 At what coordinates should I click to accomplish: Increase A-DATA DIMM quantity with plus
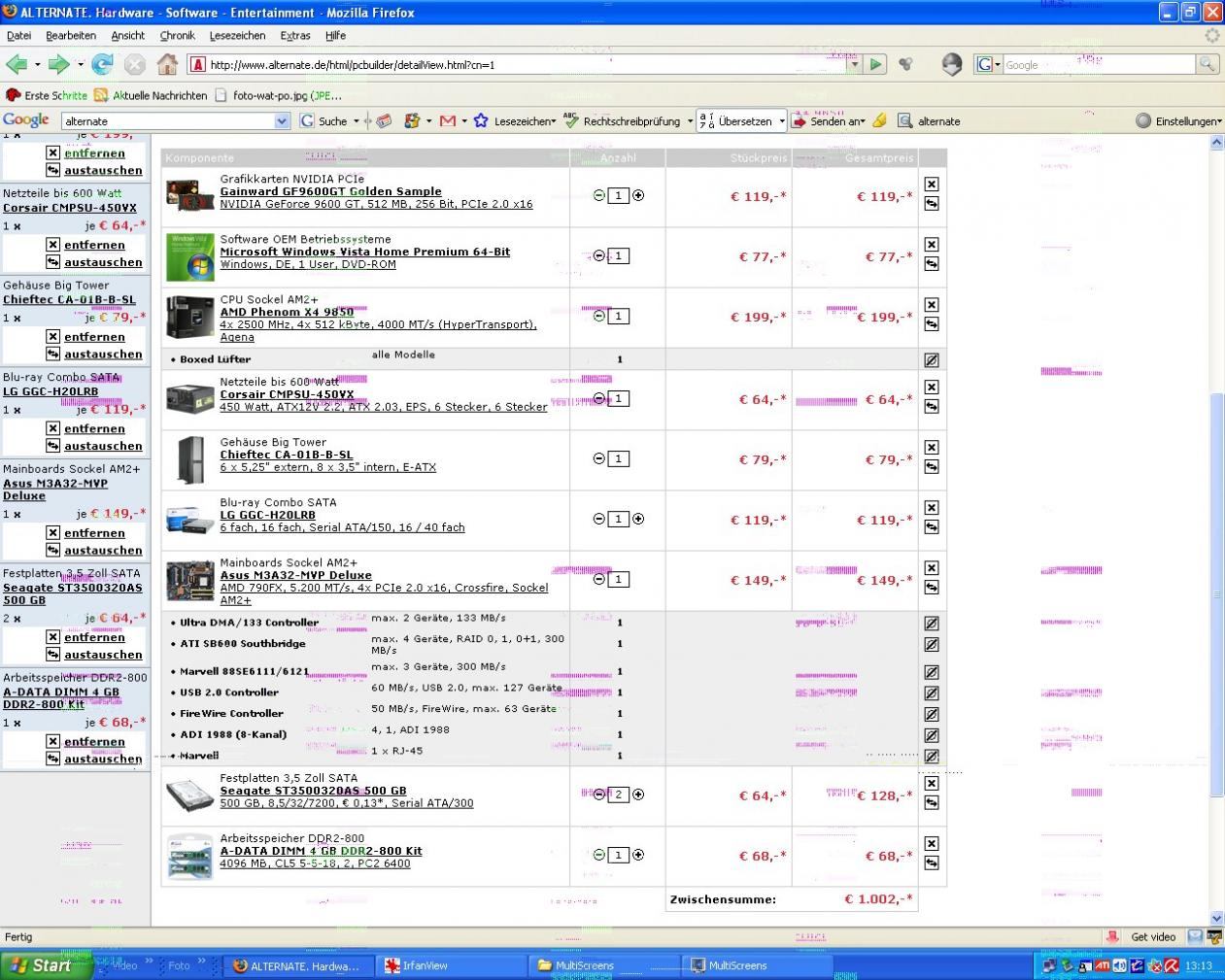click(638, 855)
